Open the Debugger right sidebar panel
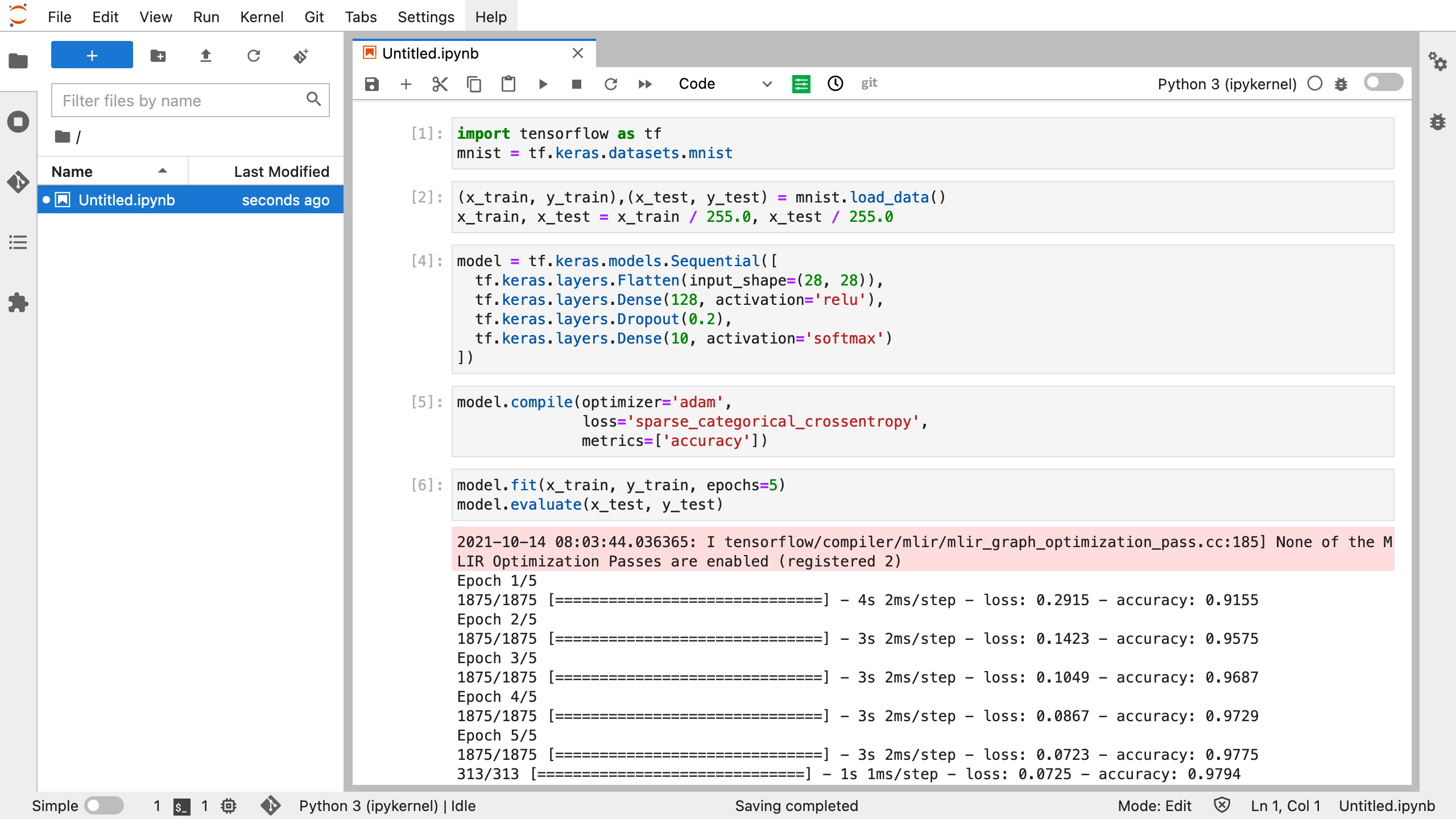 click(x=1438, y=122)
